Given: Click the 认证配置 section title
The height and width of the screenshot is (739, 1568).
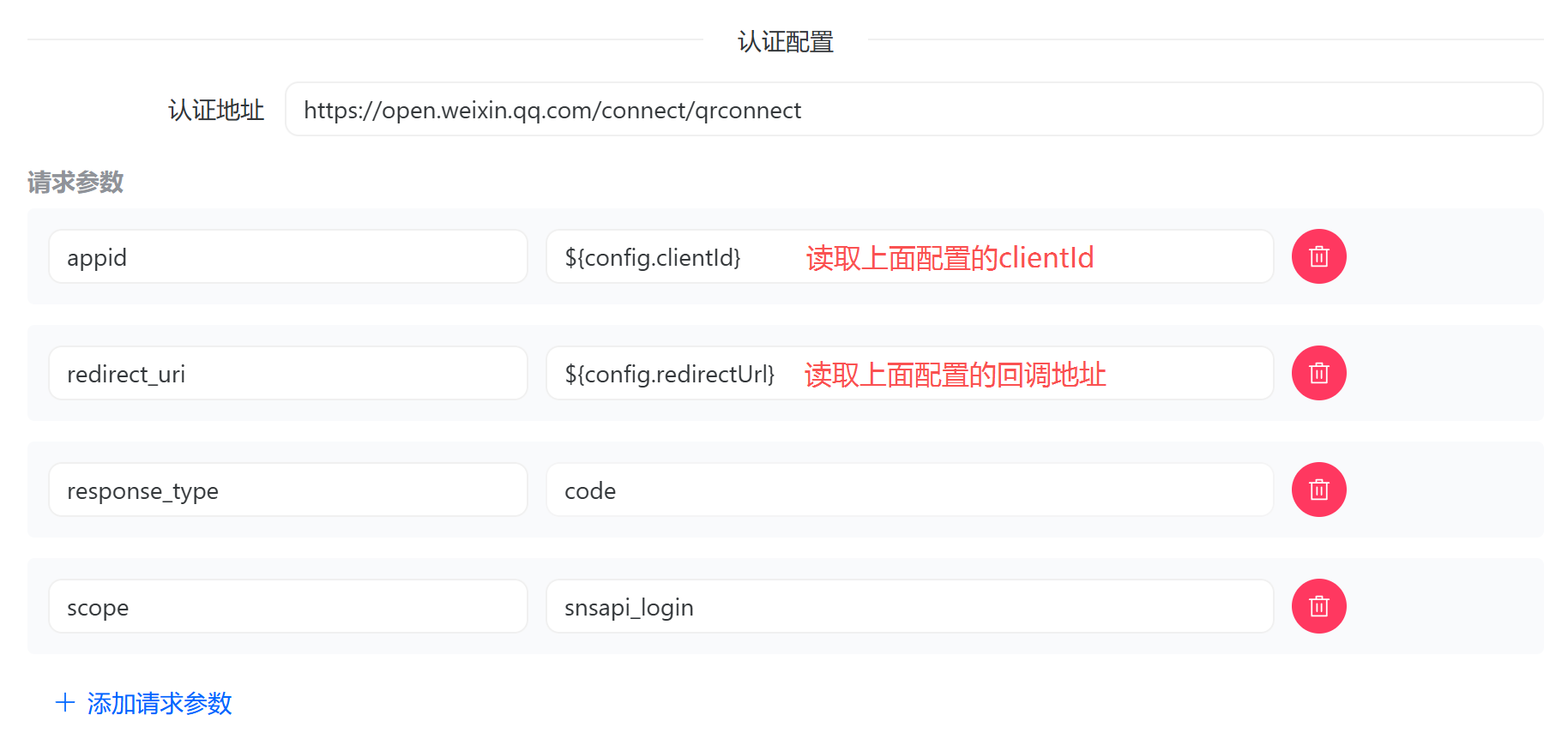Looking at the screenshot, I should [785, 41].
